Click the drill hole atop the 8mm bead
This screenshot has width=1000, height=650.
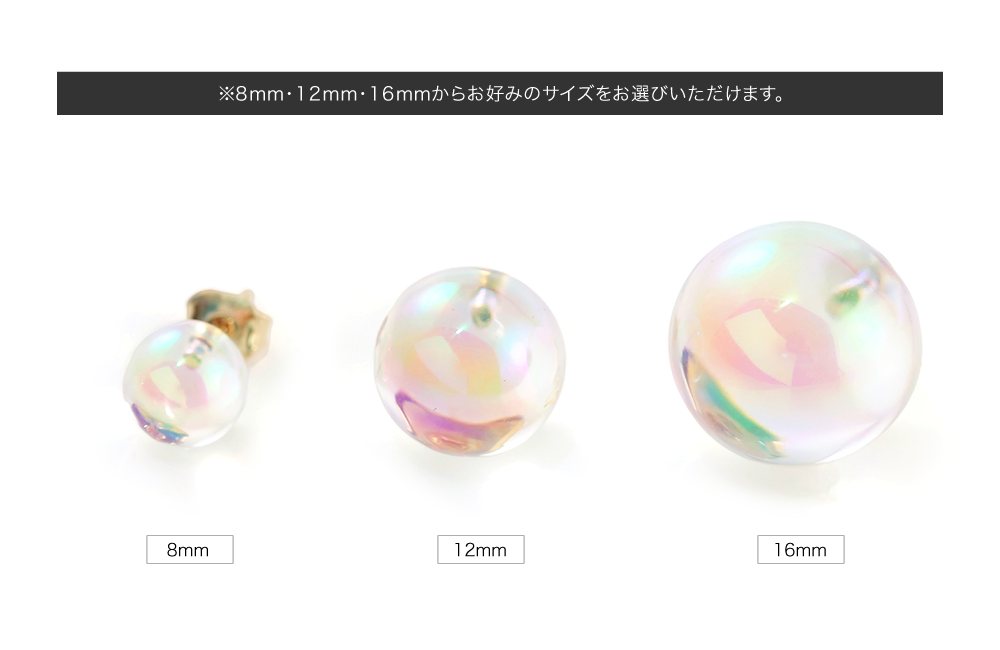pyautogui.click(x=193, y=357)
